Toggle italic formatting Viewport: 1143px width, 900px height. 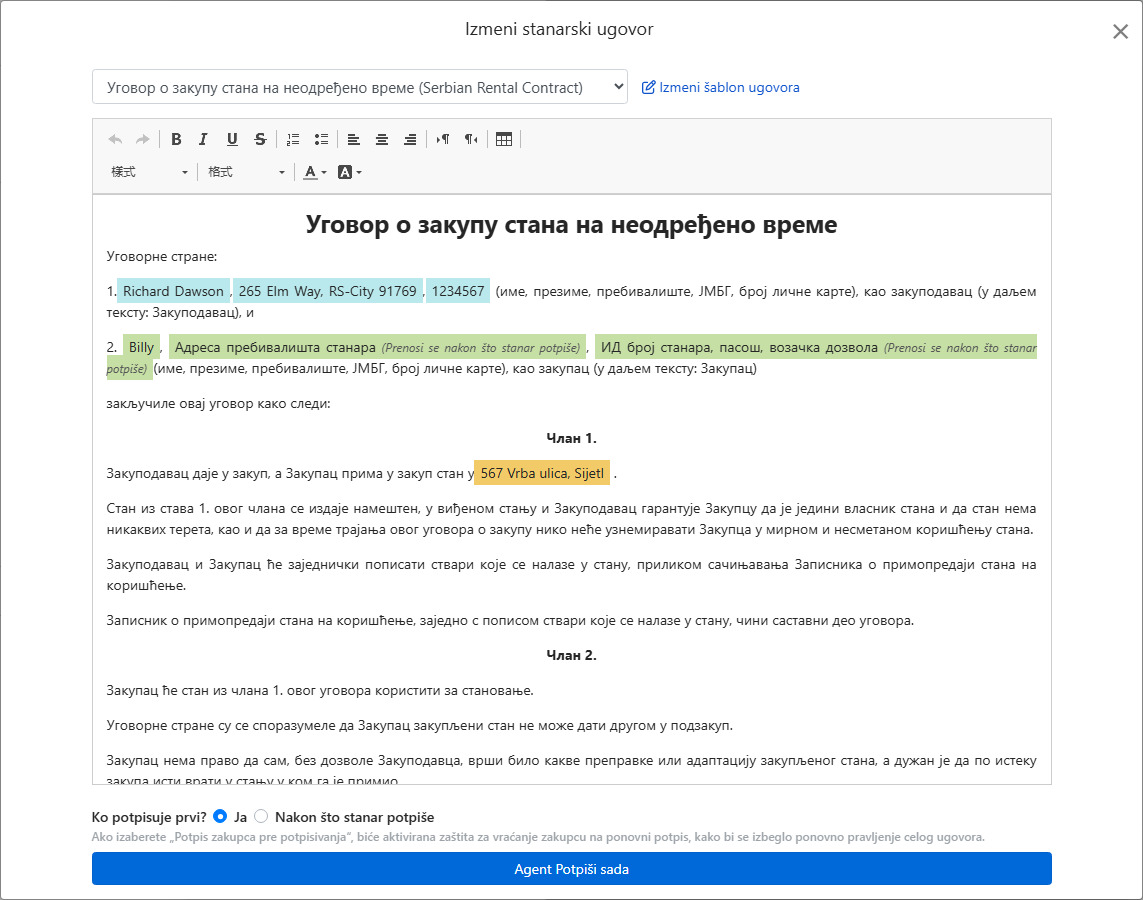coord(203,139)
